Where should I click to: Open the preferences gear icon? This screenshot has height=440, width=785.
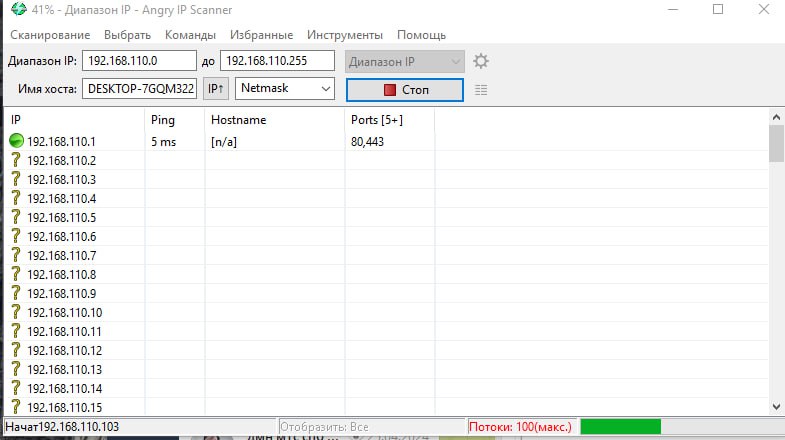tap(481, 61)
